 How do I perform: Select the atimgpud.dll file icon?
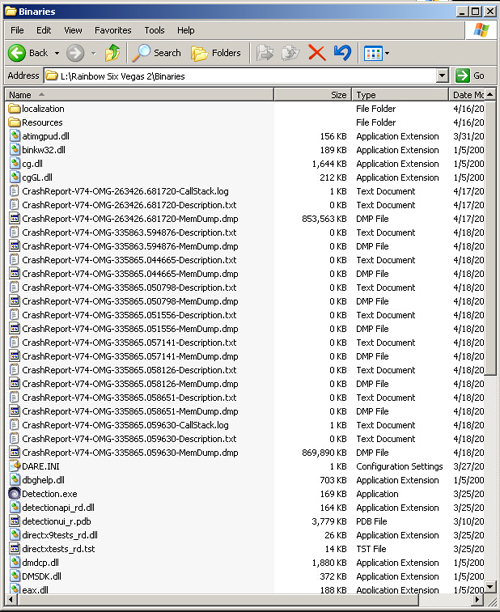pos(14,136)
